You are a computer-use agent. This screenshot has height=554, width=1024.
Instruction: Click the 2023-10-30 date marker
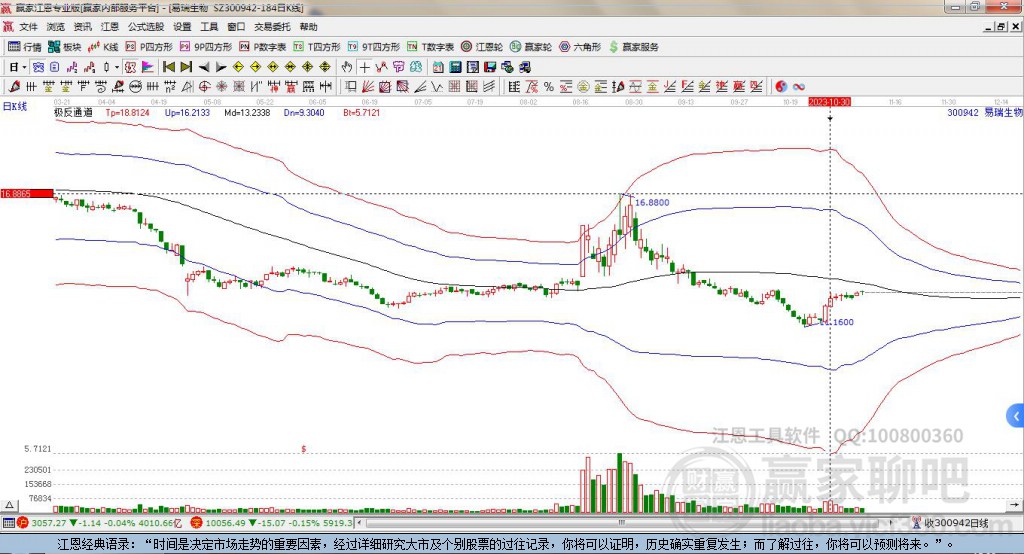coord(829,102)
